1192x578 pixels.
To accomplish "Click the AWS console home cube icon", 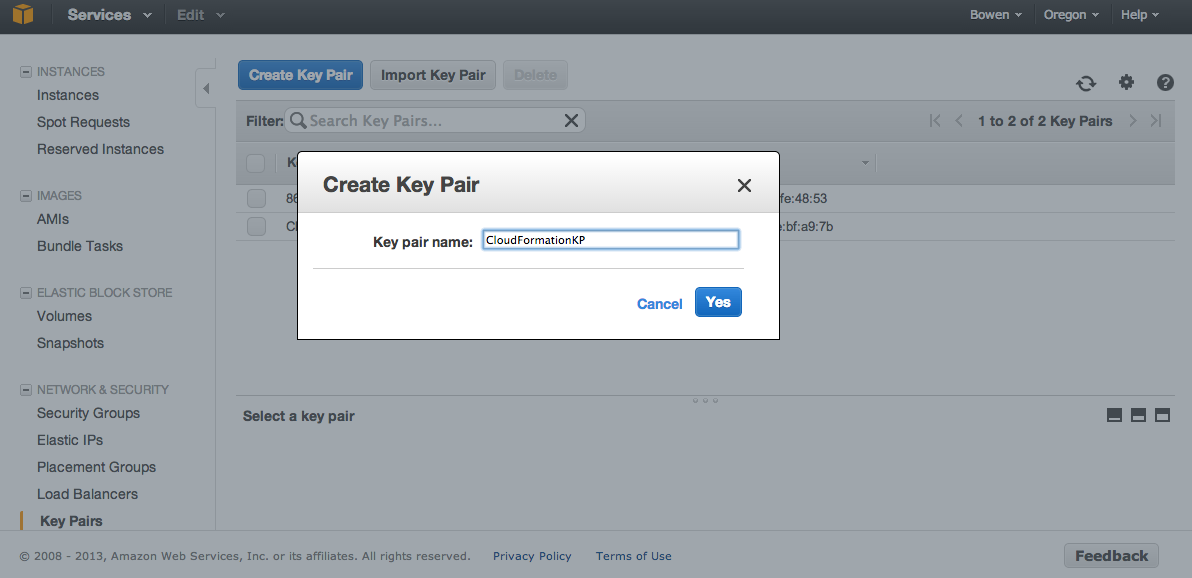I will click(23, 14).
